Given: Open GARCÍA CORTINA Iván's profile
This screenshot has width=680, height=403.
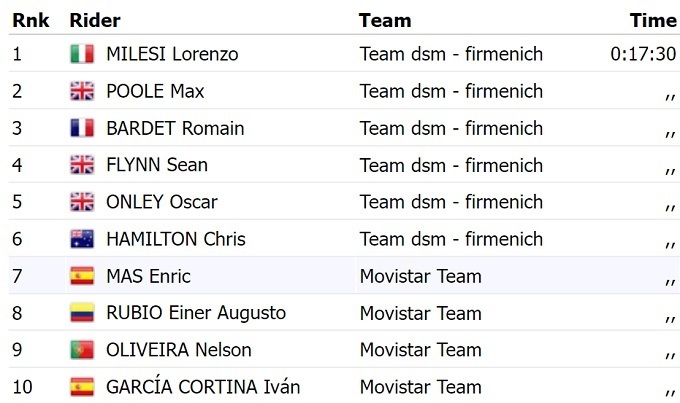Looking at the screenshot, I should click(203, 387).
